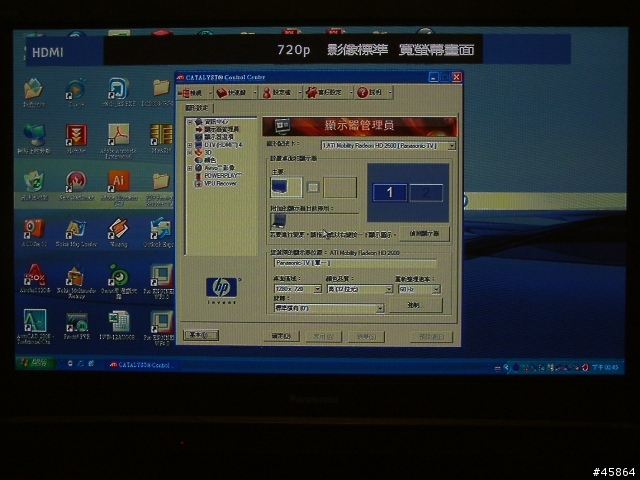This screenshot has height=480, width=640.
Task: Expand the arrow next to the Help menu
Action: click(390, 93)
